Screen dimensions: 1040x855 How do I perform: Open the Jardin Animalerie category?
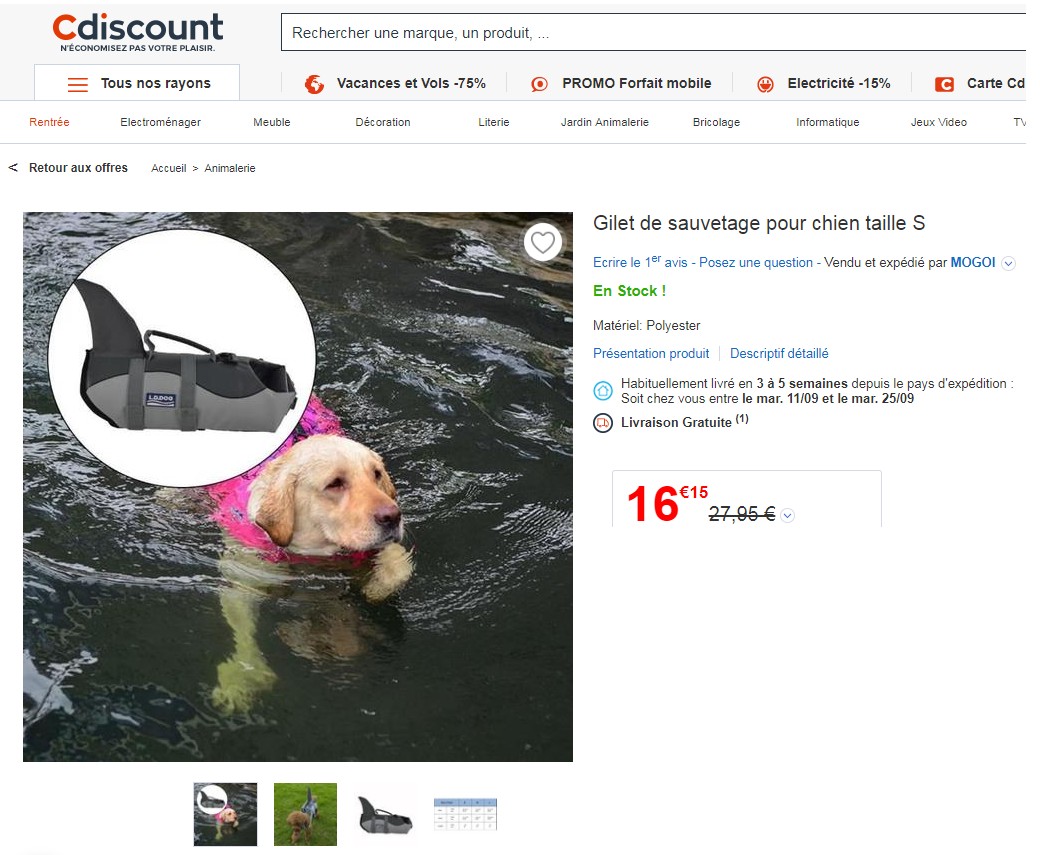click(x=605, y=122)
